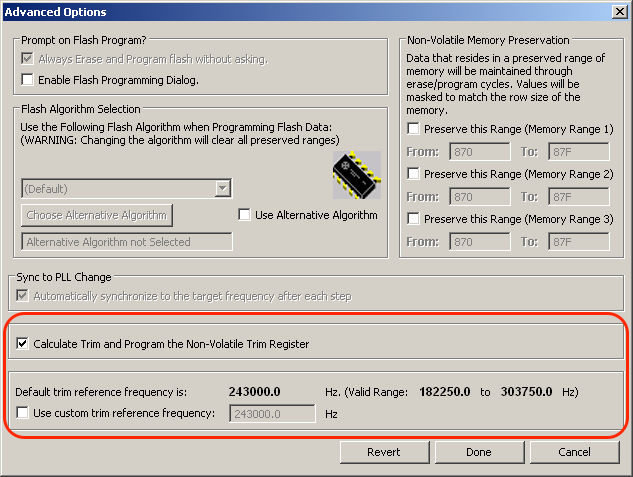The image size is (633, 477).
Task: Click the Done button
Action: [x=479, y=452]
